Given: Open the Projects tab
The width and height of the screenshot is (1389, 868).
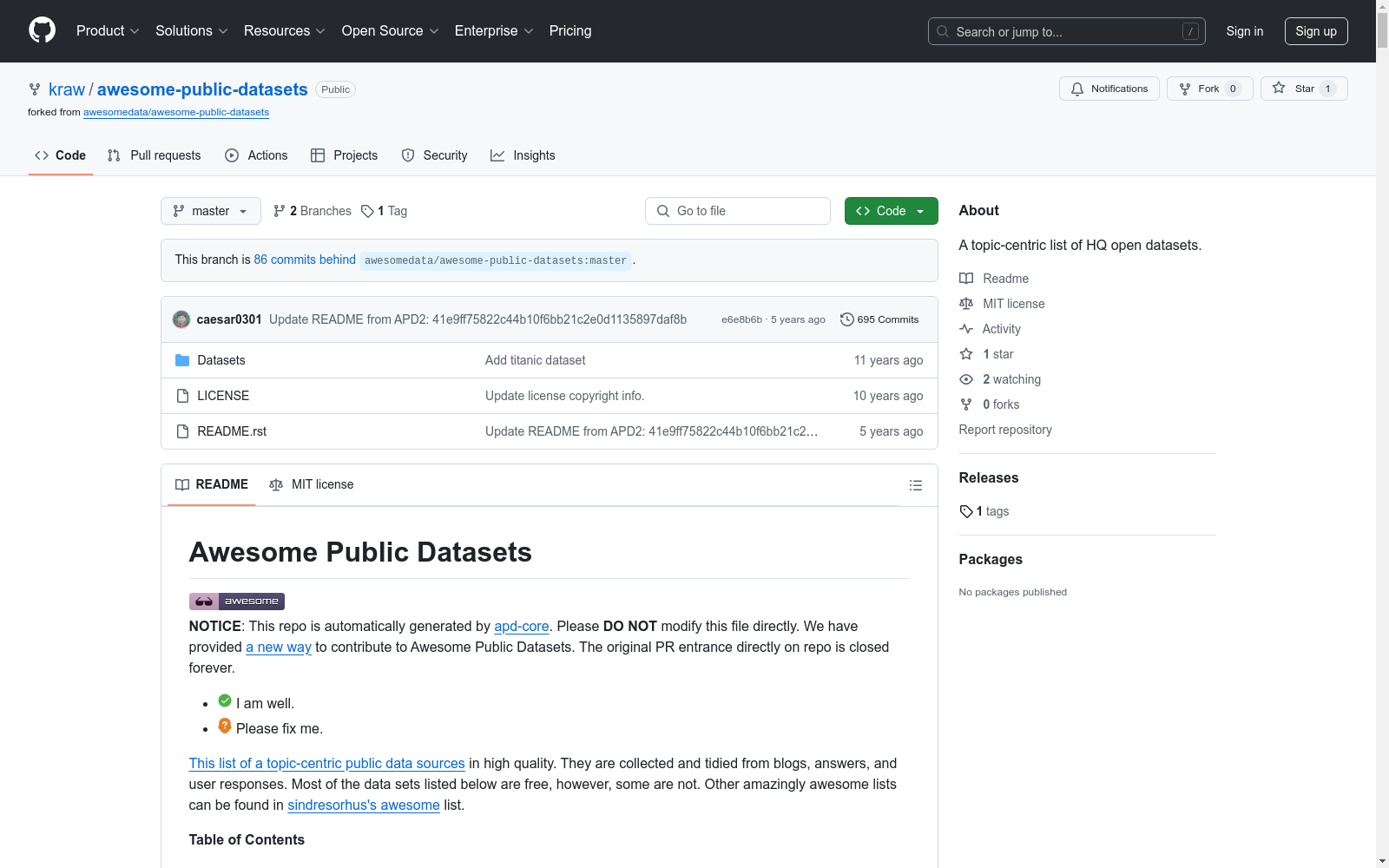Looking at the screenshot, I should click(345, 155).
